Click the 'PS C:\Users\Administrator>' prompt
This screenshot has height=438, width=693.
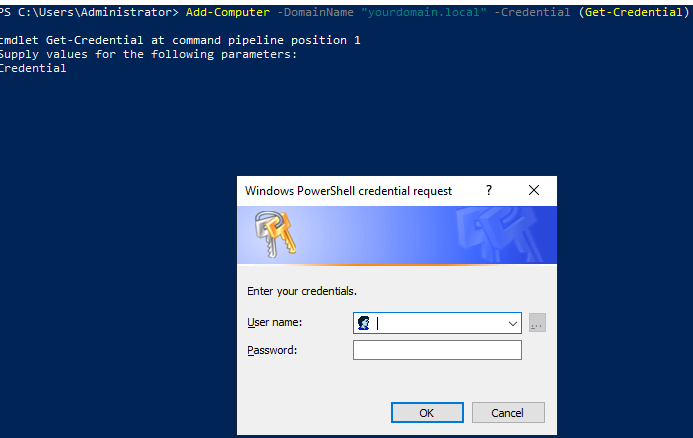tap(89, 12)
